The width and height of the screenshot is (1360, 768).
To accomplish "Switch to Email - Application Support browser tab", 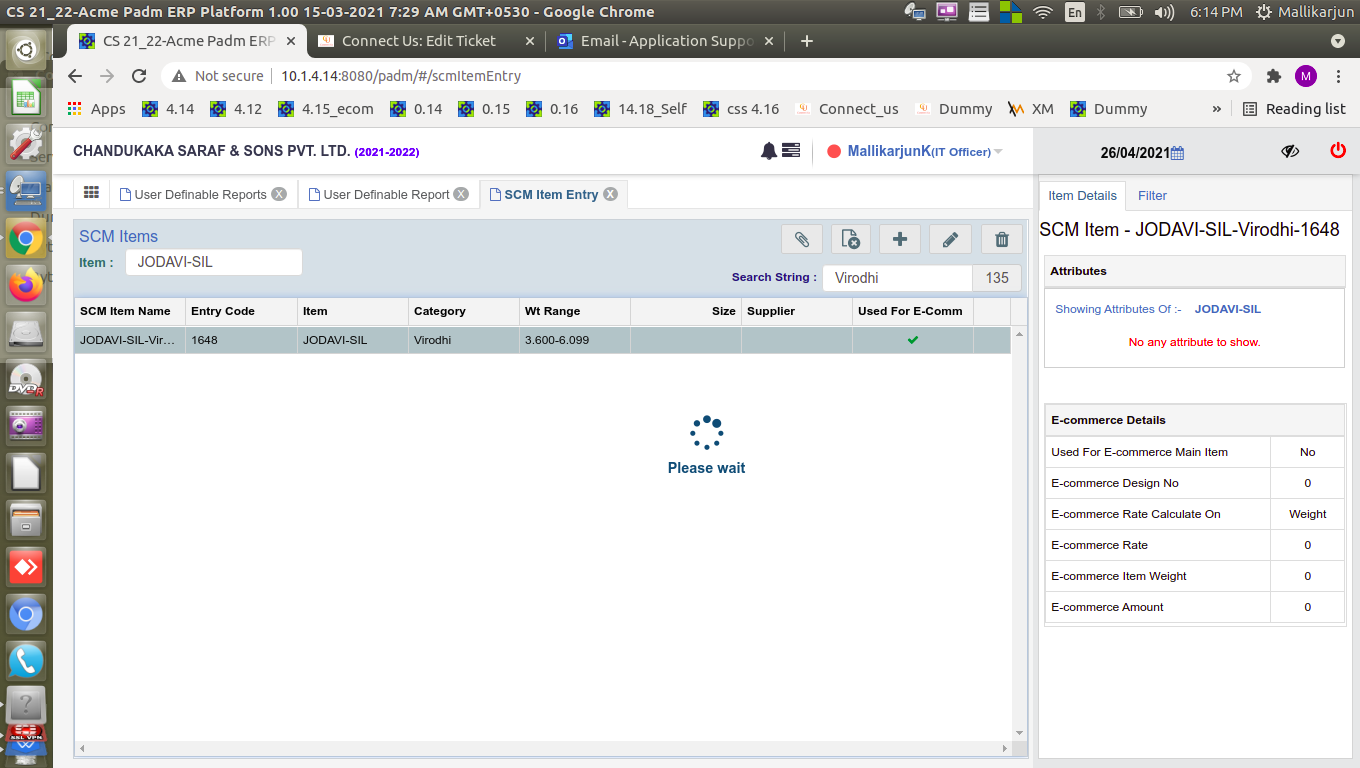I will point(667,41).
